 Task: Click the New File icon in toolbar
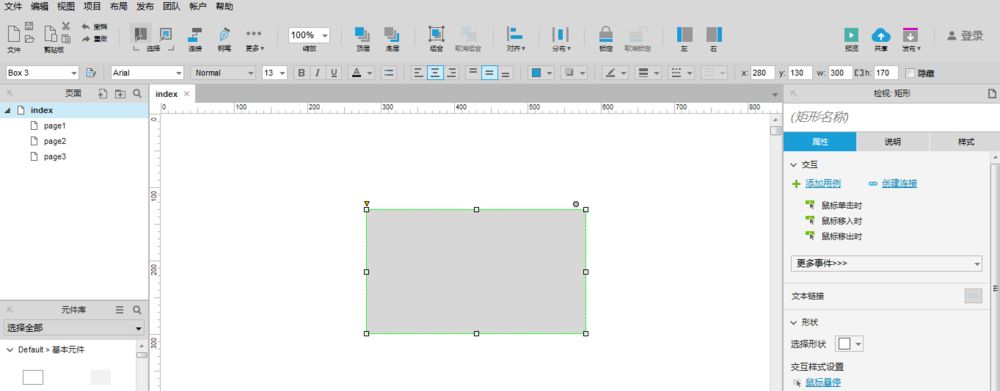point(13,33)
